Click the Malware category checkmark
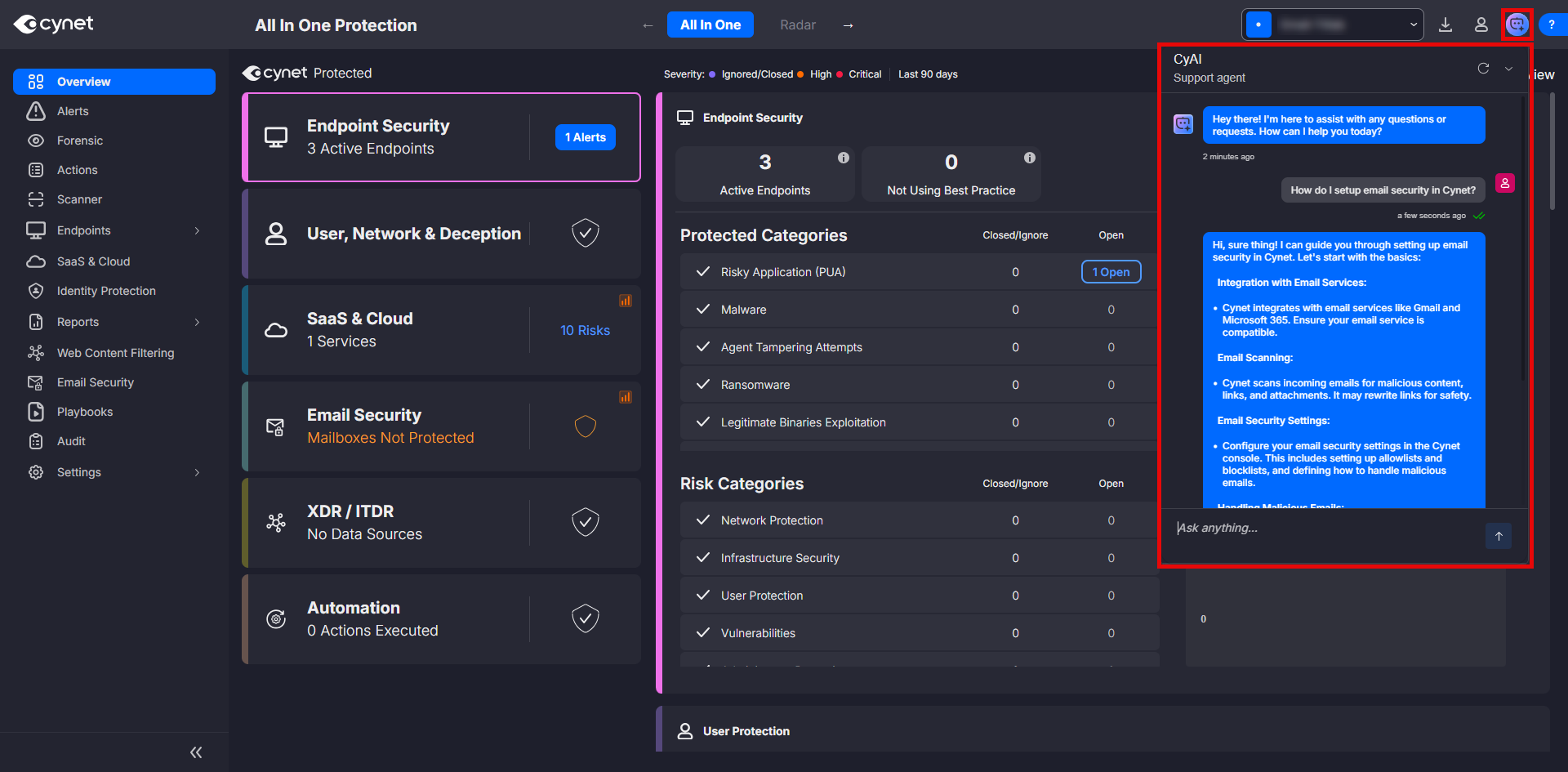1568x772 pixels. click(x=702, y=310)
